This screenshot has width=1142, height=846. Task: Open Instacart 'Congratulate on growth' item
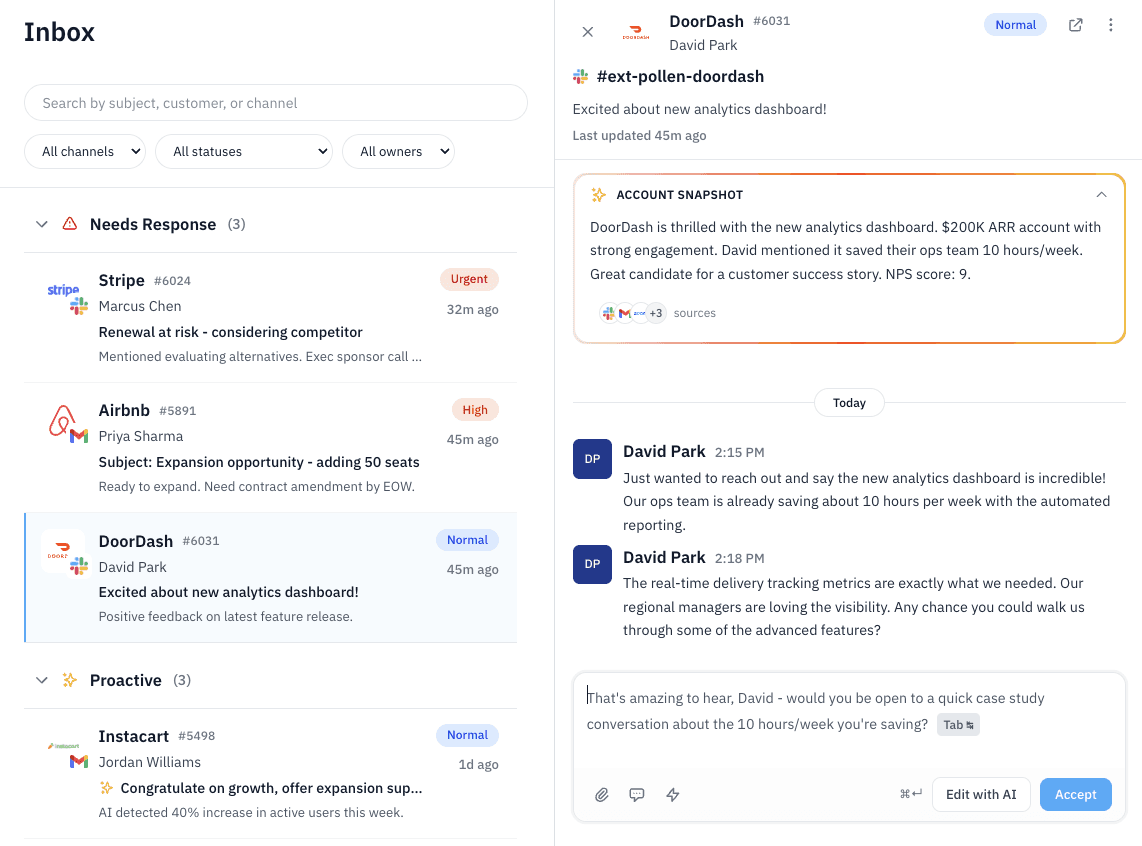tap(270, 773)
